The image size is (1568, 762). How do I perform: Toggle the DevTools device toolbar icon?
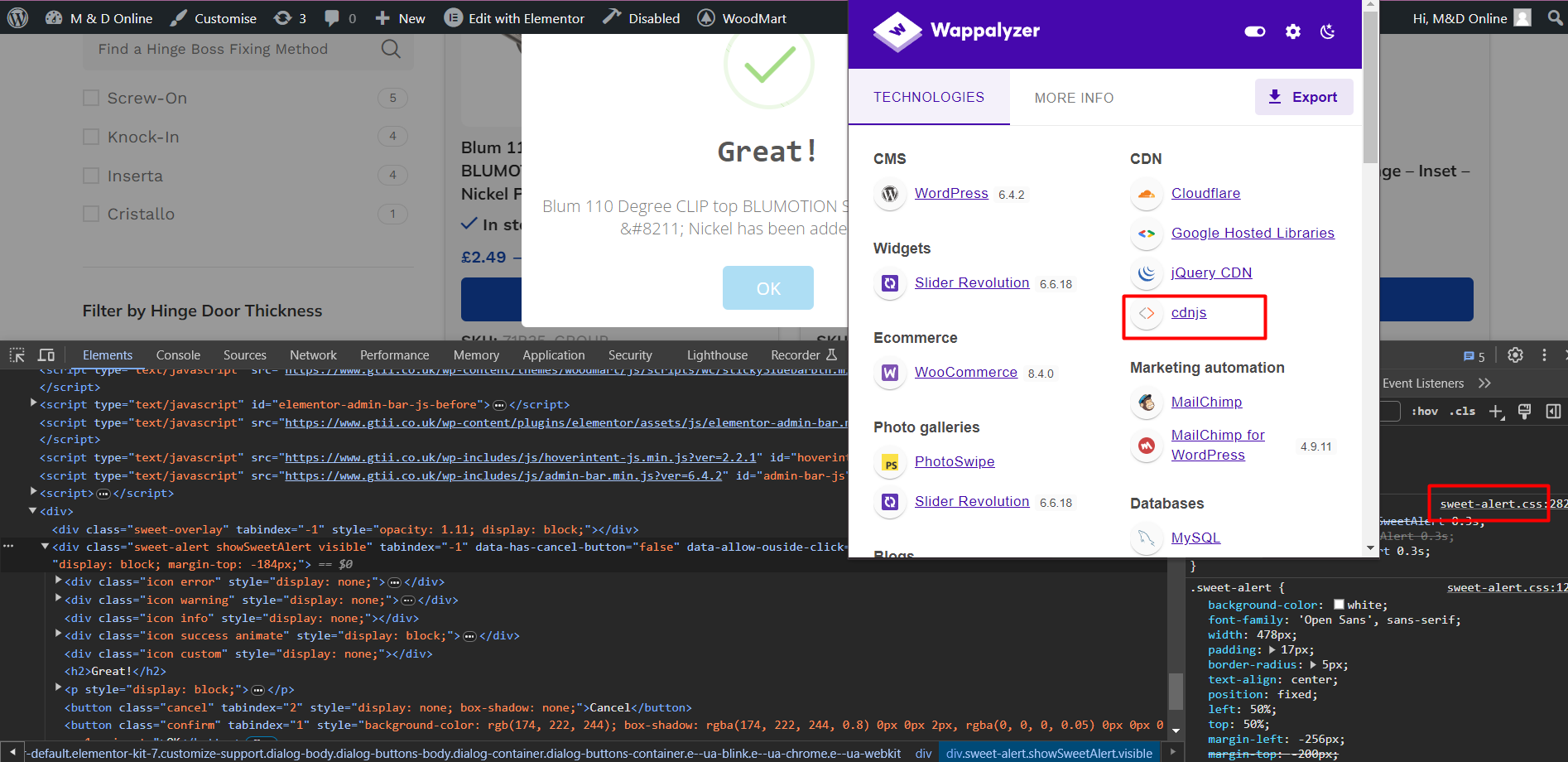[x=46, y=354]
